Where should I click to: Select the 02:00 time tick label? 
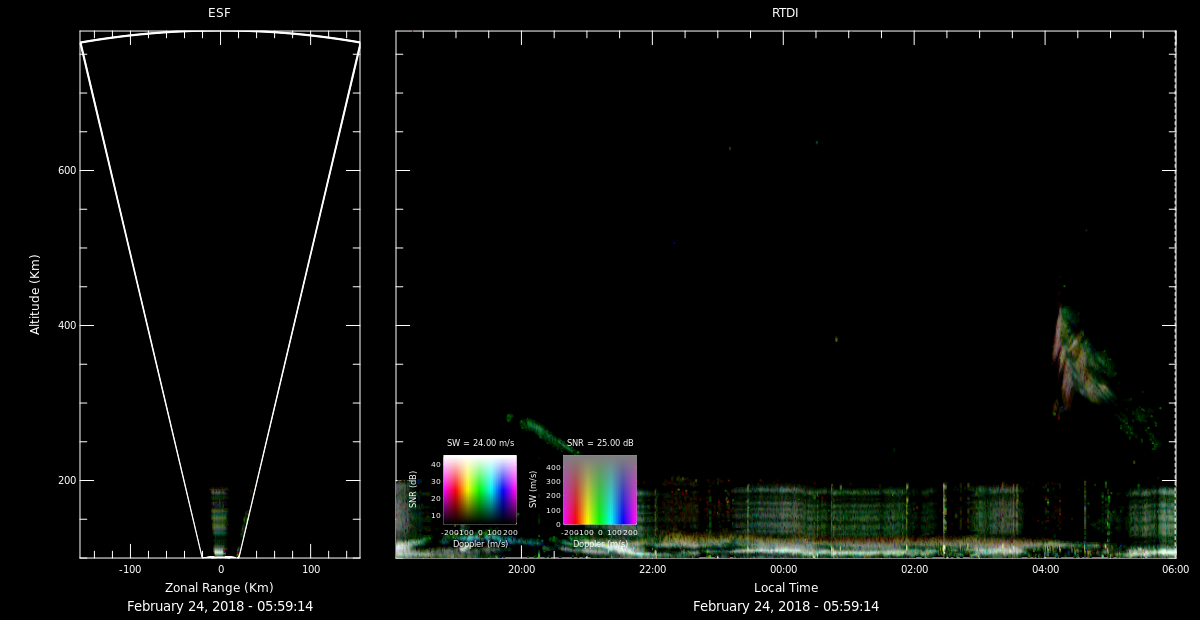pos(914,569)
